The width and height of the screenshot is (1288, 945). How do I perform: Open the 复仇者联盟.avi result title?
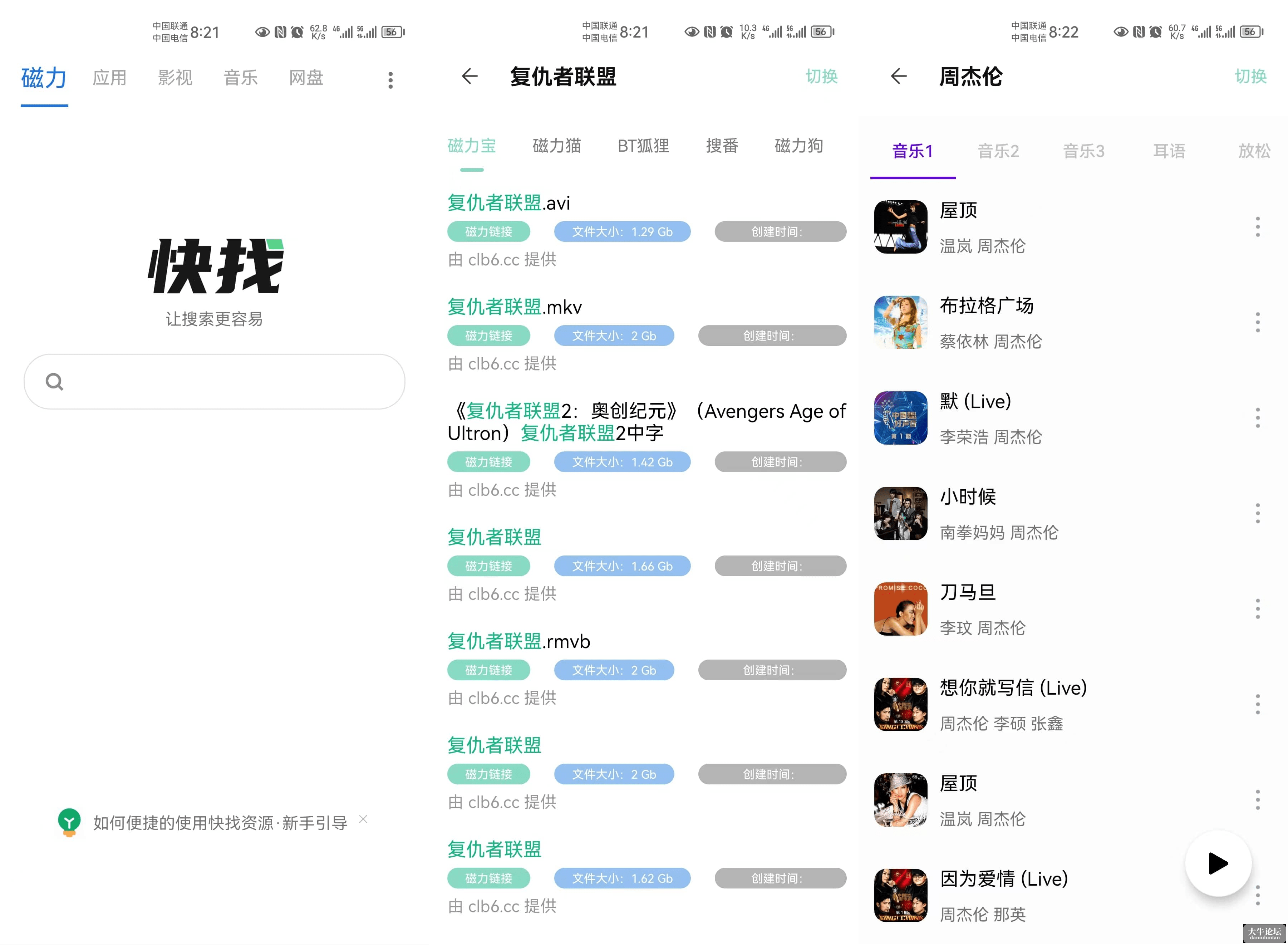pos(508,203)
